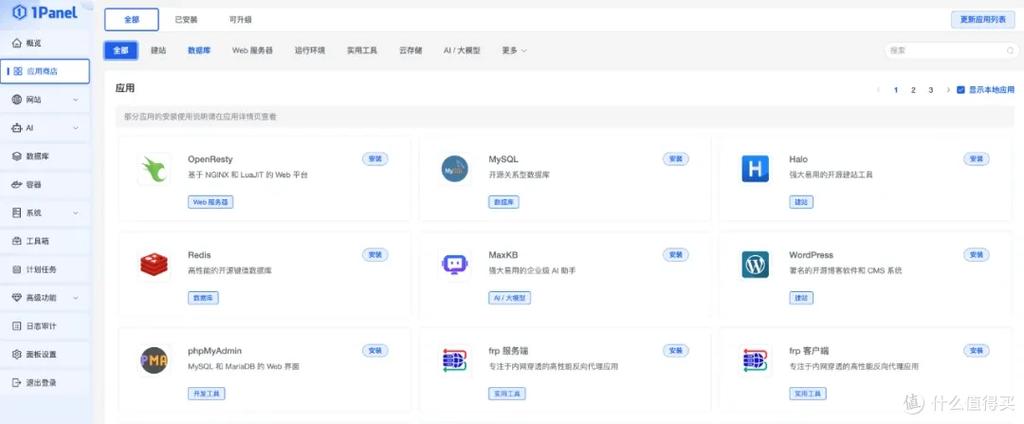Click 安装 for WordPress
This screenshot has width=1024, height=424.
(976, 255)
